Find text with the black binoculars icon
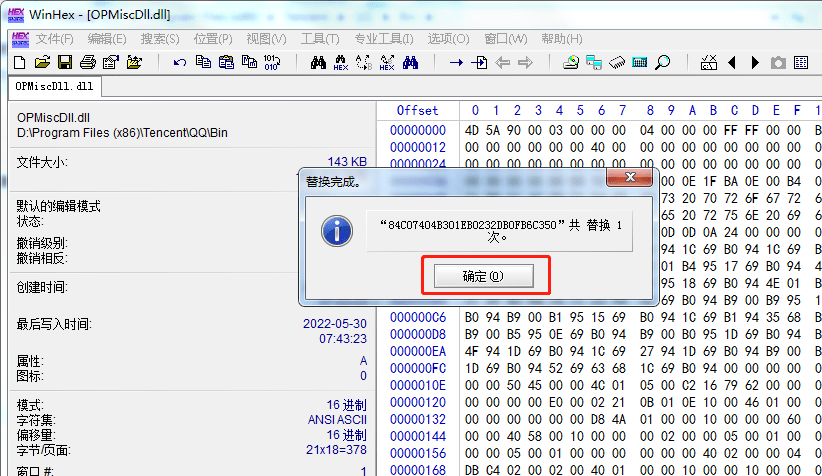The height and width of the screenshot is (476, 822). (x=318, y=62)
